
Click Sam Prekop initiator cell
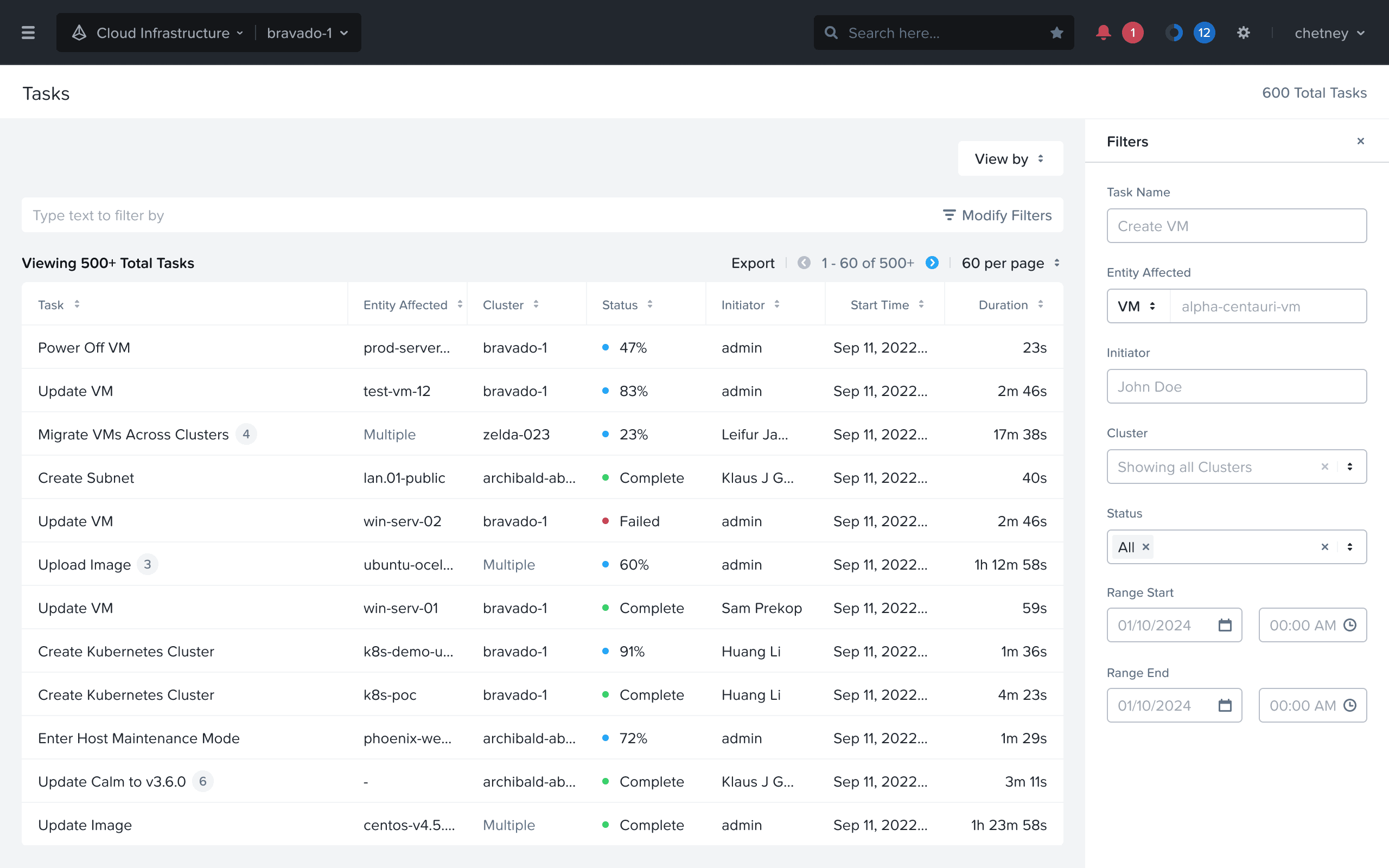coord(761,608)
